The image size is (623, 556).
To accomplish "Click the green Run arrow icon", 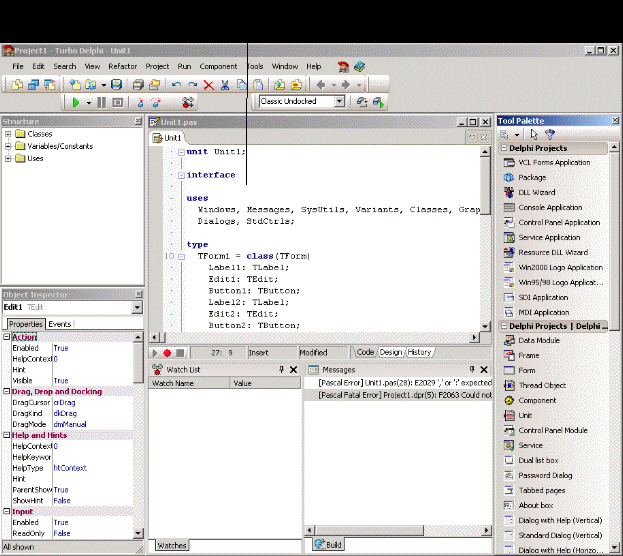I will click(76, 103).
